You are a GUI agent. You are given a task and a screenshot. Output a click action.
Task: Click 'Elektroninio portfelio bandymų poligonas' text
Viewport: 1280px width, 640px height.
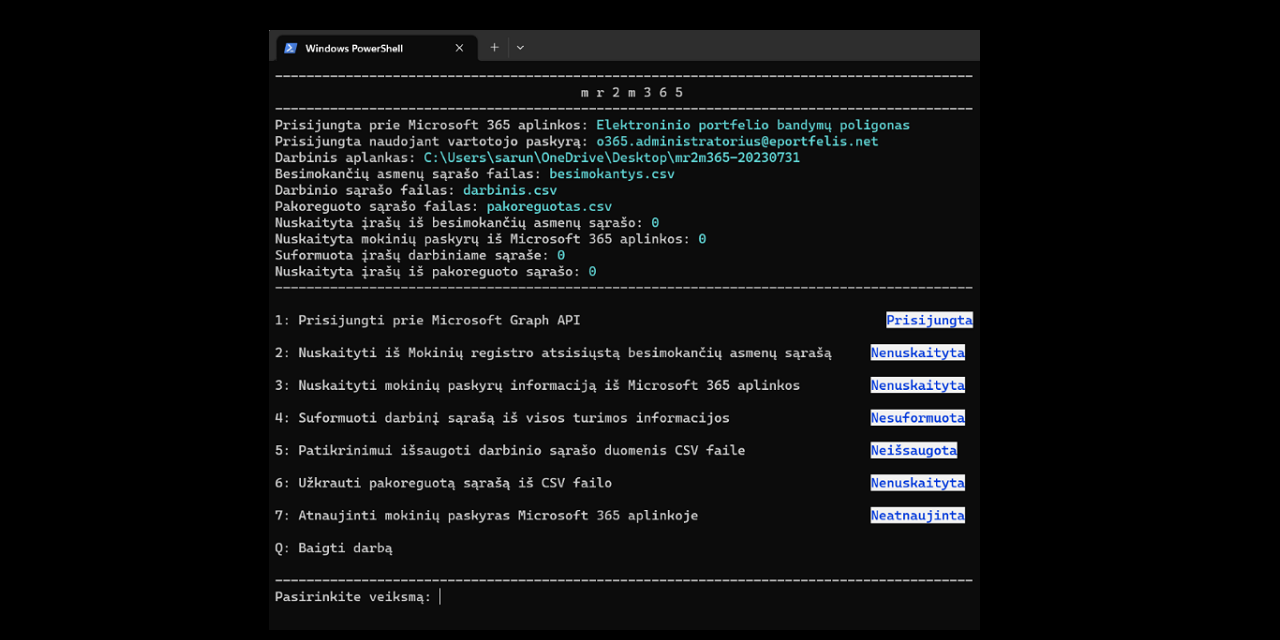753,125
